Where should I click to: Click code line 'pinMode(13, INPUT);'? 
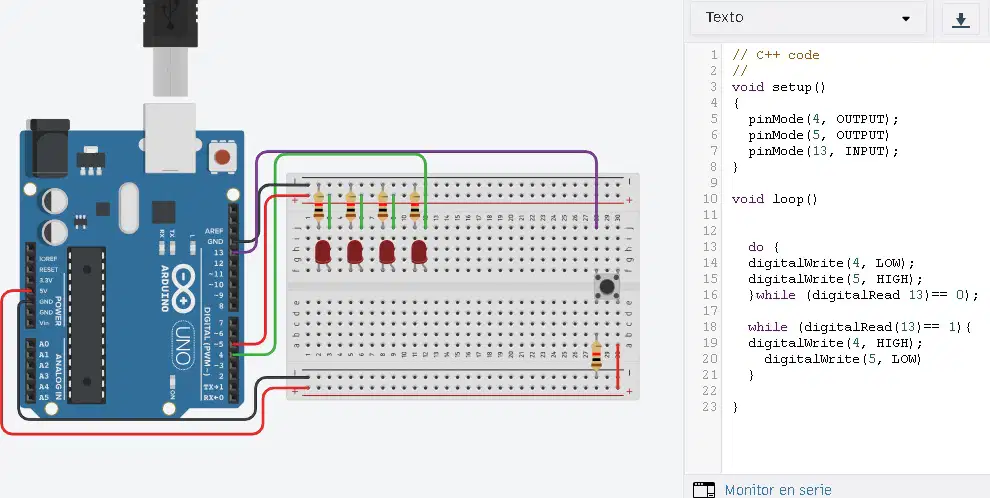823,151
